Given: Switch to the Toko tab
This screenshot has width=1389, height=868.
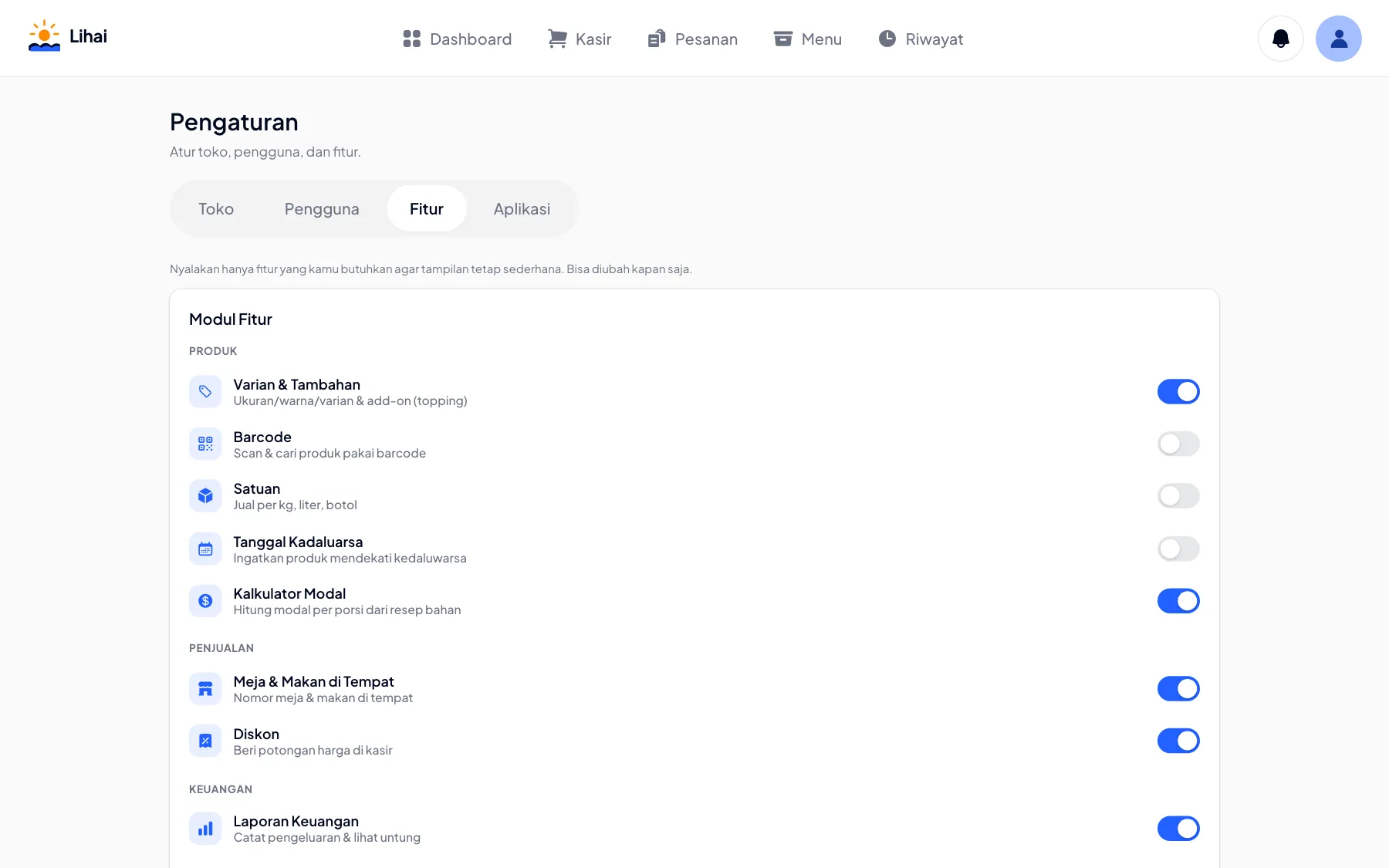Looking at the screenshot, I should [x=216, y=208].
